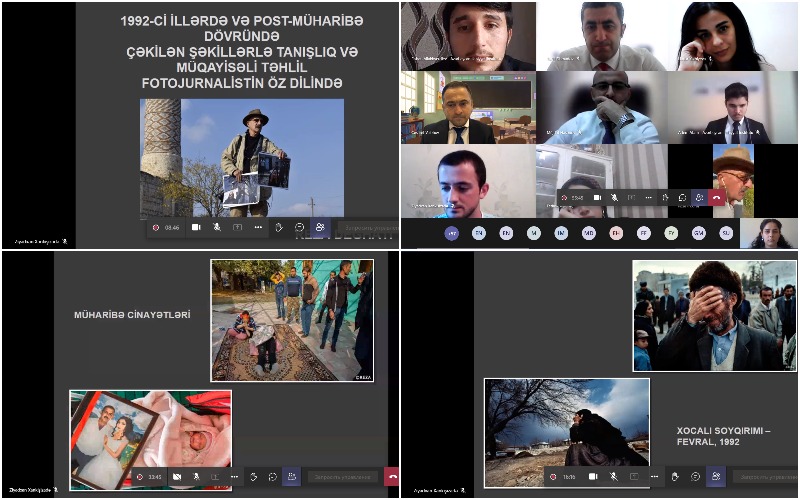800x500 pixels.
Task: Show participants in the 1992-ci illərdə slide toolbar
Action: (320, 228)
